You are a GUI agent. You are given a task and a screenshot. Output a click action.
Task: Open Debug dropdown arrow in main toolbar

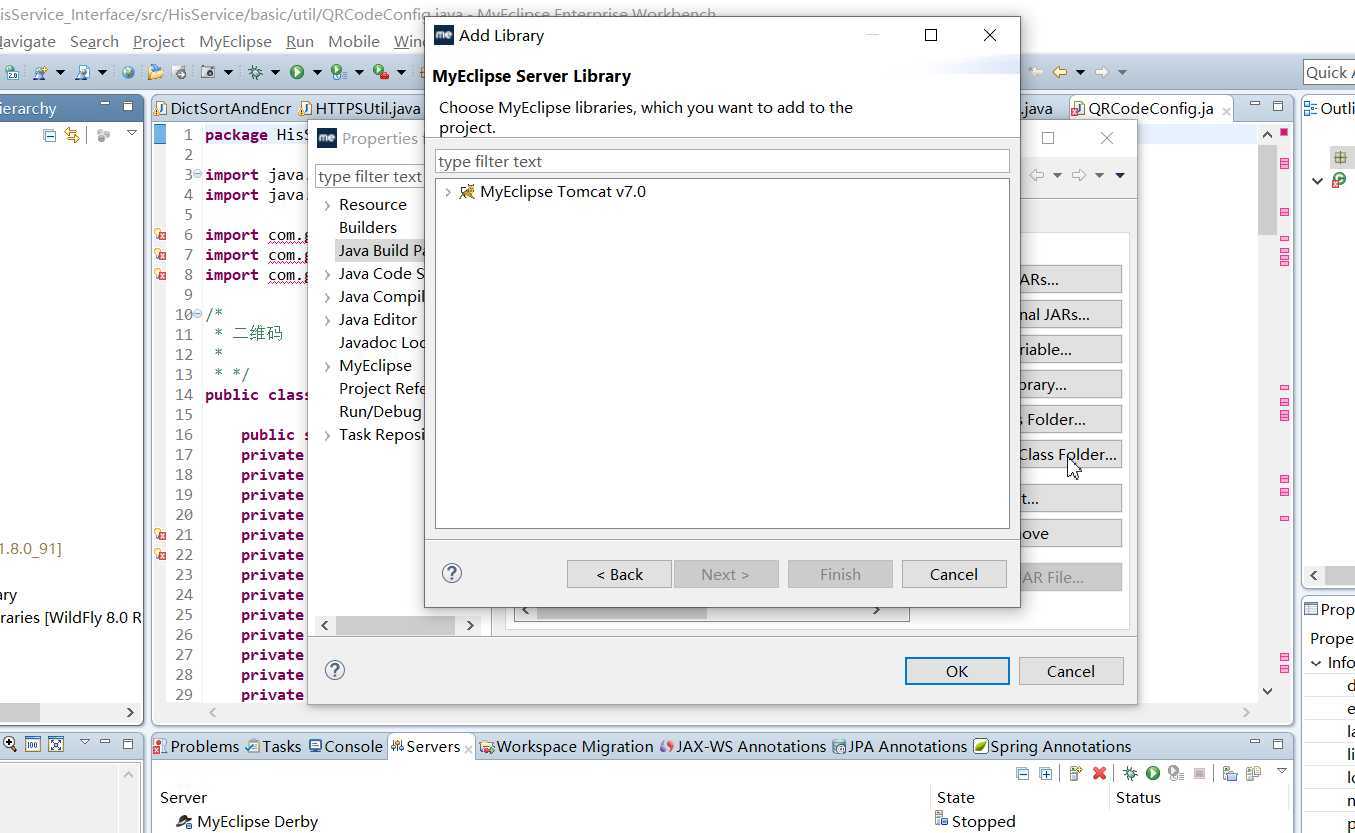pyautogui.click(x=274, y=72)
